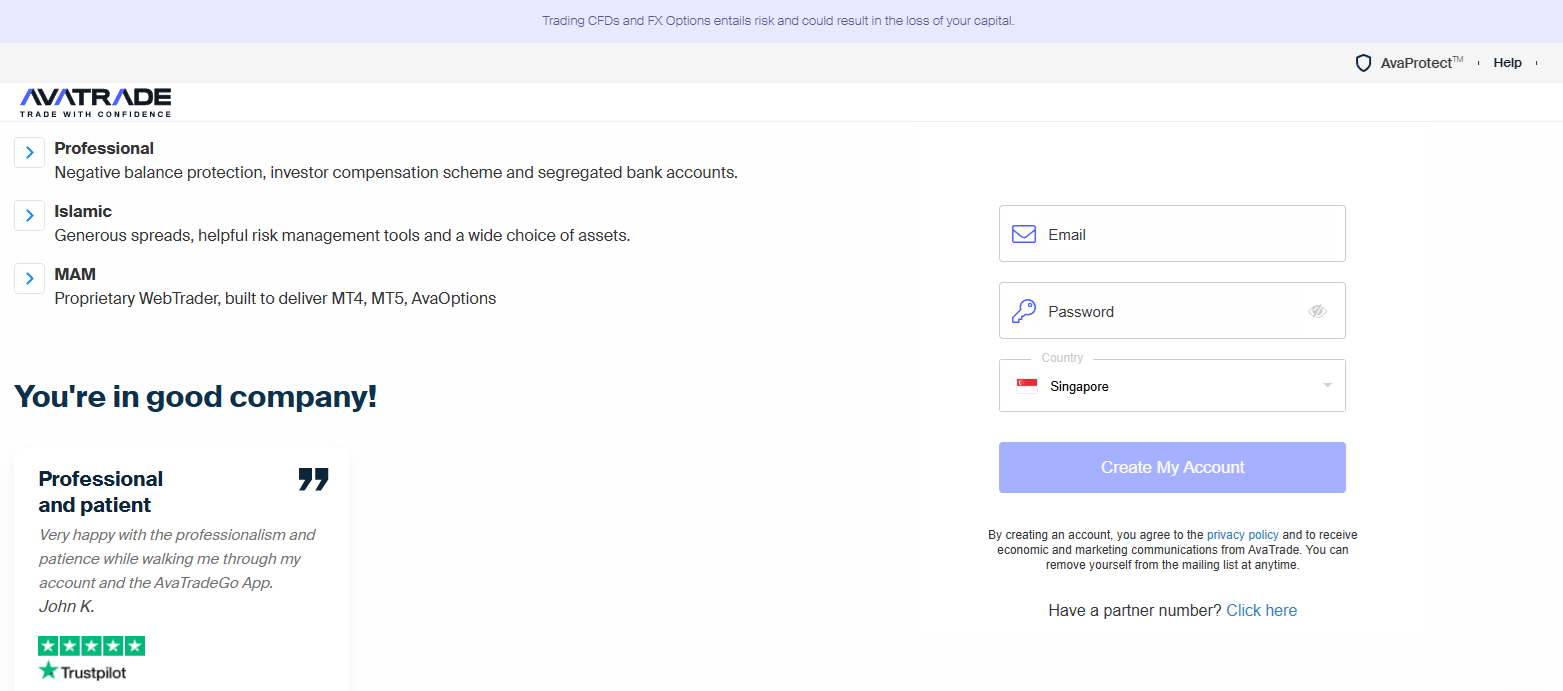Click the AvaTrade logo
The image size is (1563, 691).
95,102
